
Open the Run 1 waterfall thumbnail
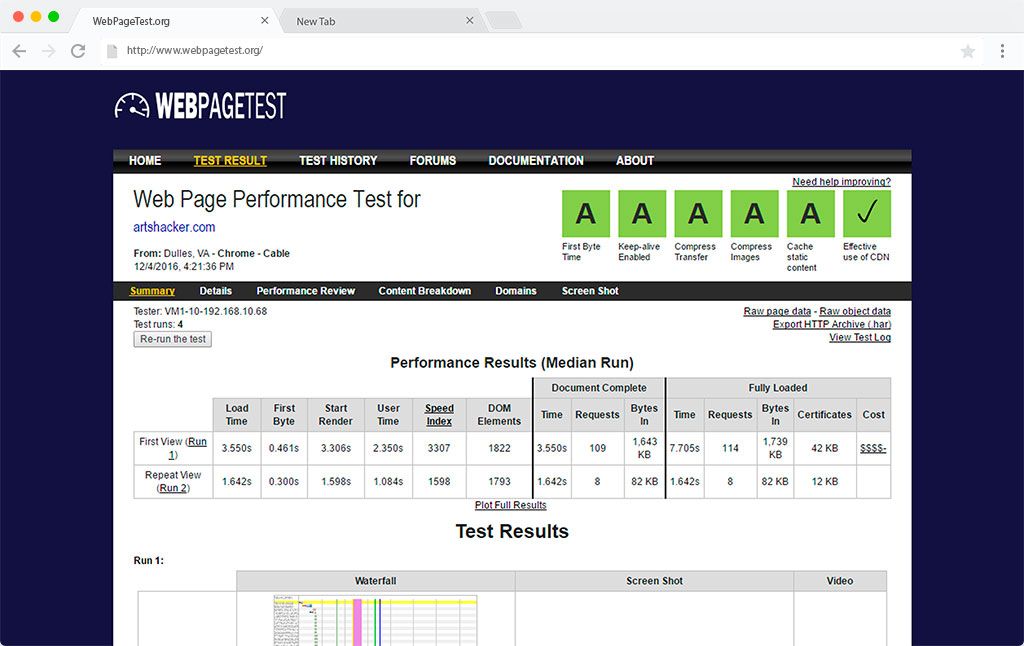coord(376,621)
